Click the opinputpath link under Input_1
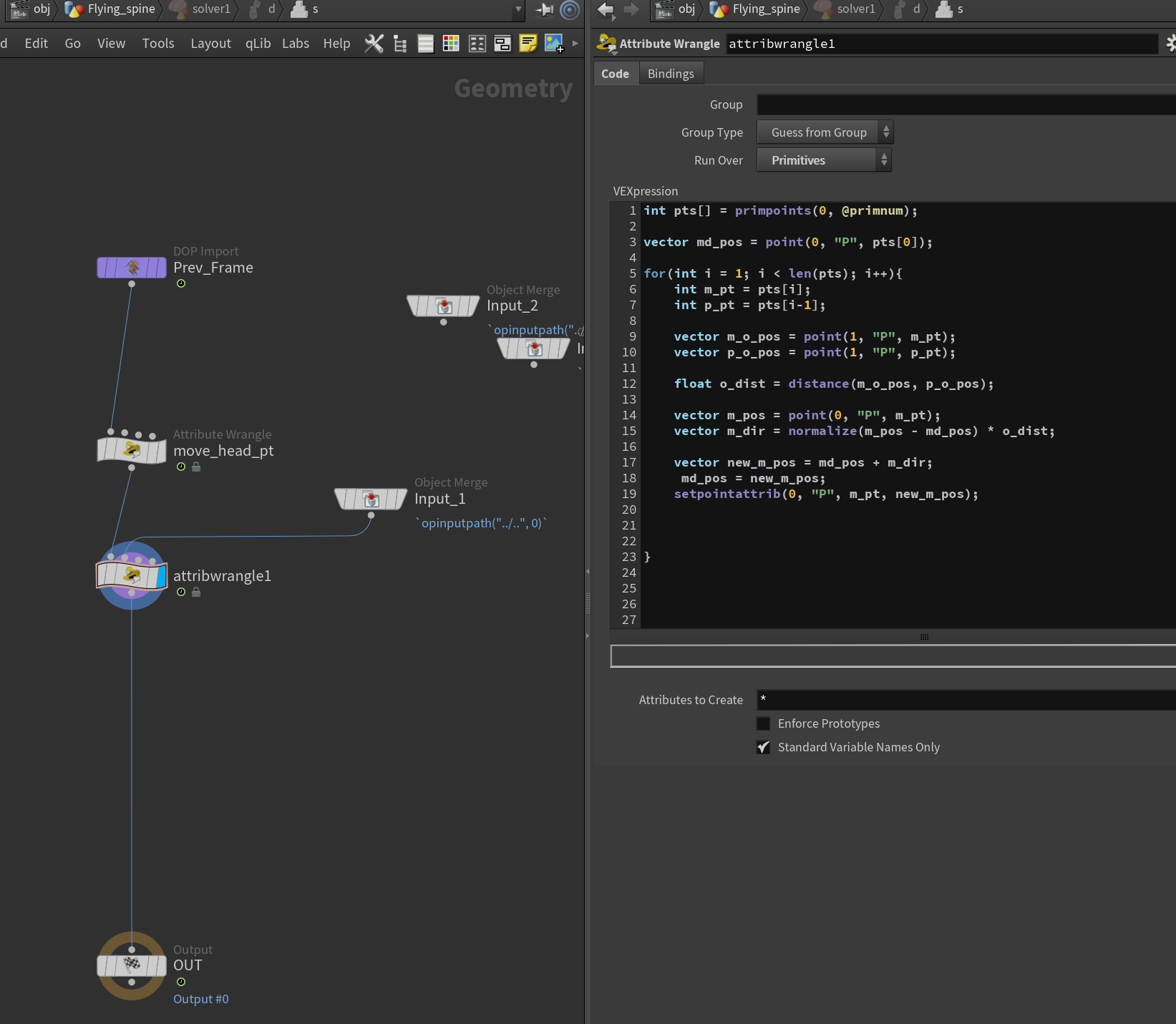1176x1024 pixels. click(481, 523)
